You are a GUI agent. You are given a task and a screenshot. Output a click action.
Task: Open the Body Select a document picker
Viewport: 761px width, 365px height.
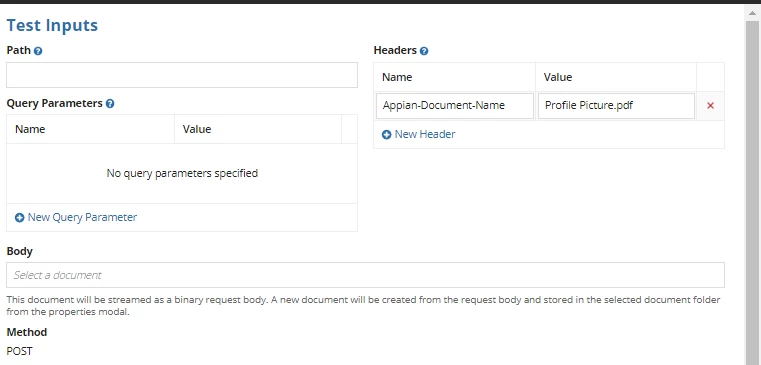point(365,275)
